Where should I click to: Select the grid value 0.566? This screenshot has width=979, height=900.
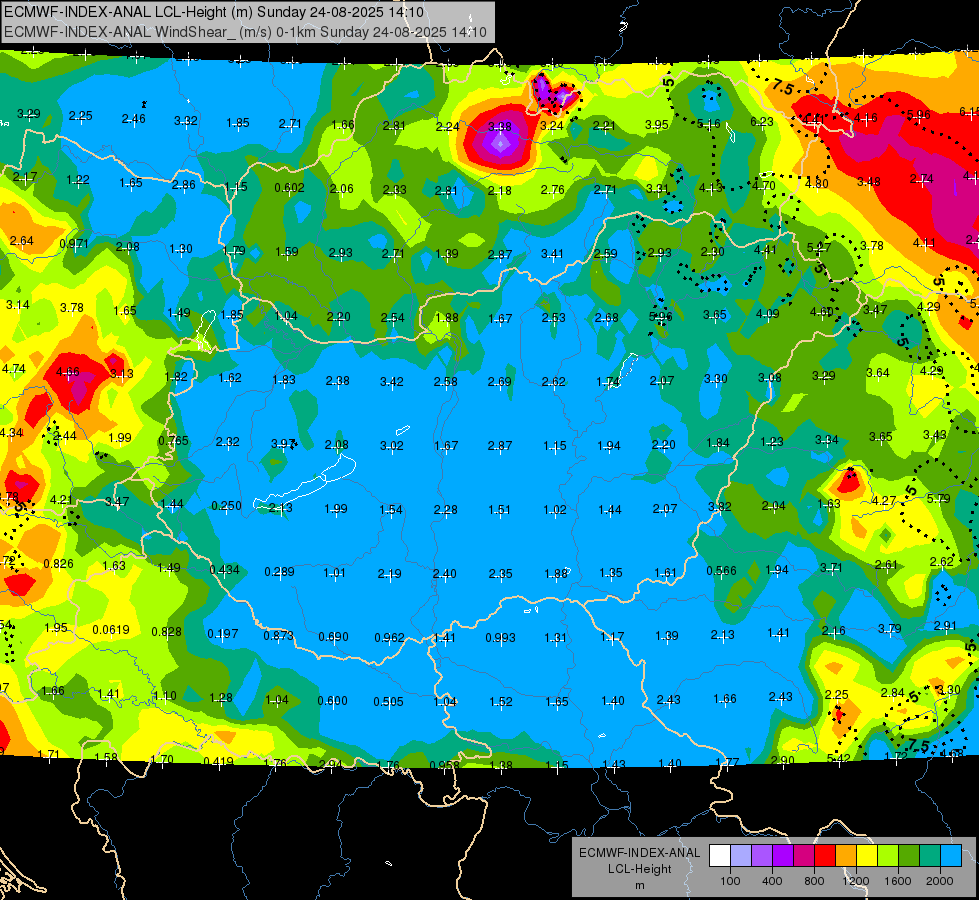coord(721,571)
